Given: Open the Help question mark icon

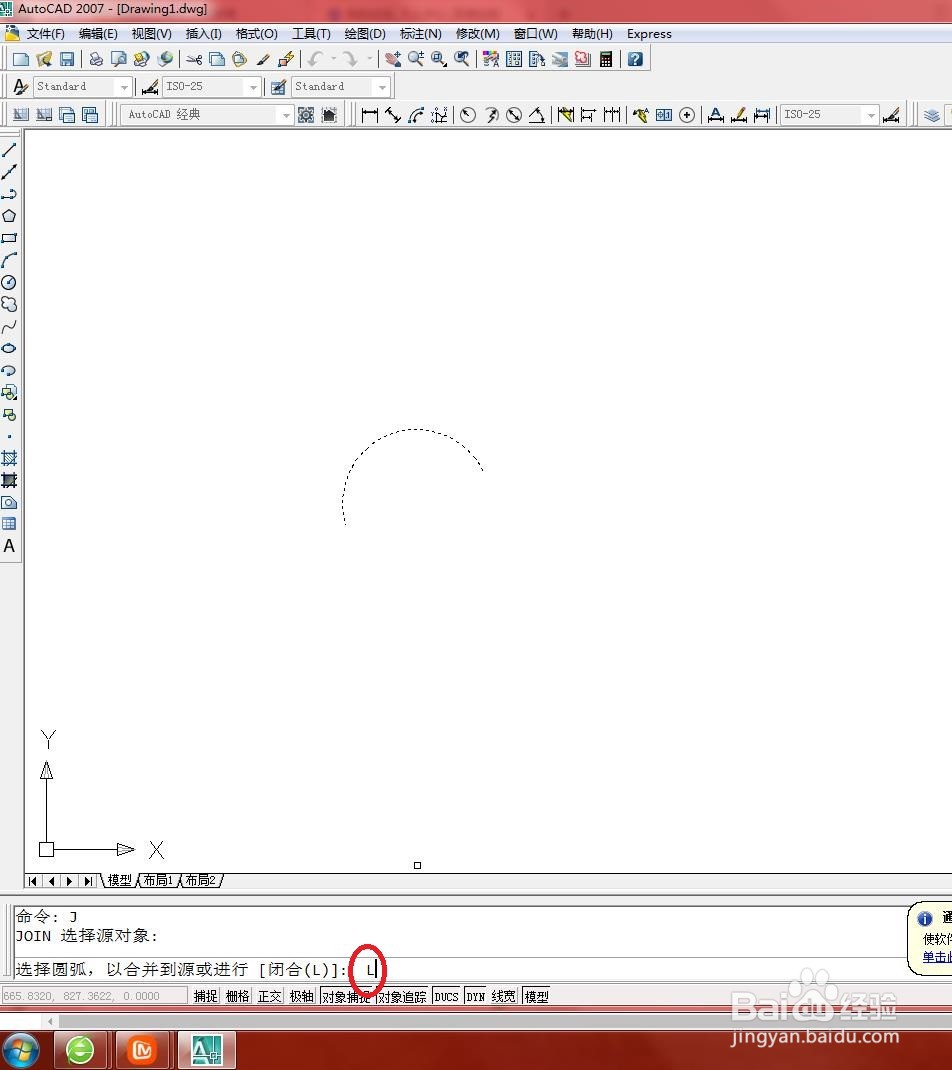Looking at the screenshot, I should coord(635,59).
